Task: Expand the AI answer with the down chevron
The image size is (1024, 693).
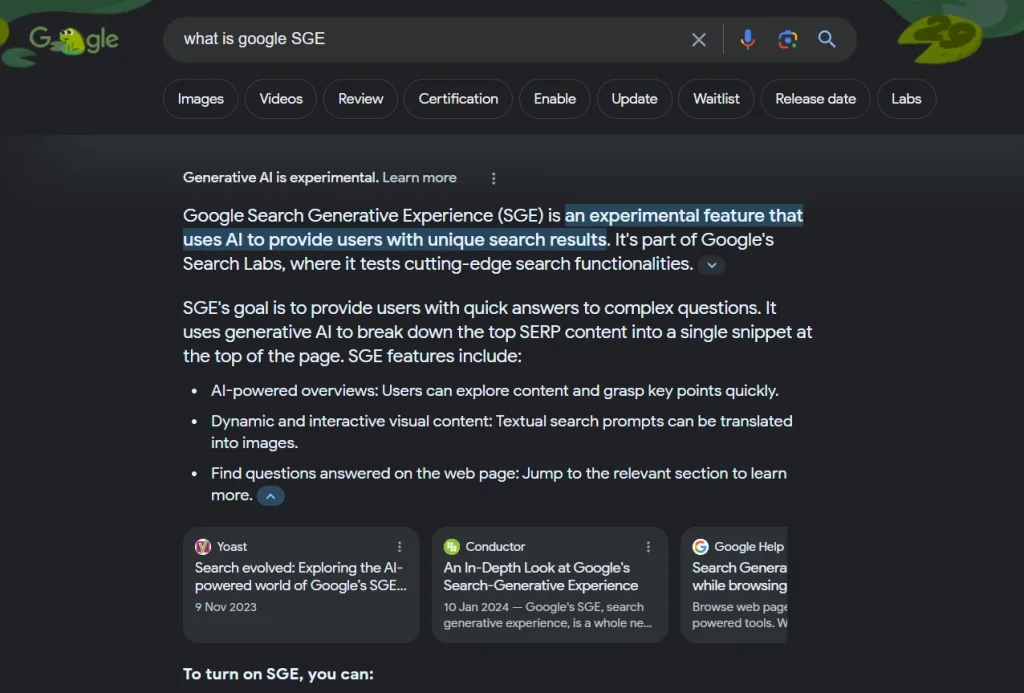Action: coord(711,265)
